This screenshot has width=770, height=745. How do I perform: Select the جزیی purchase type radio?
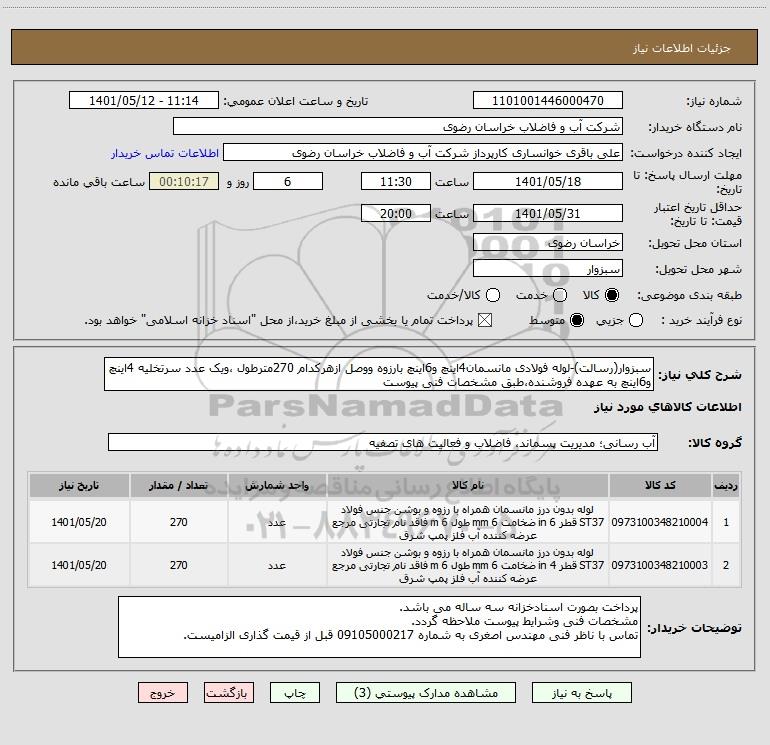[636, 320]
